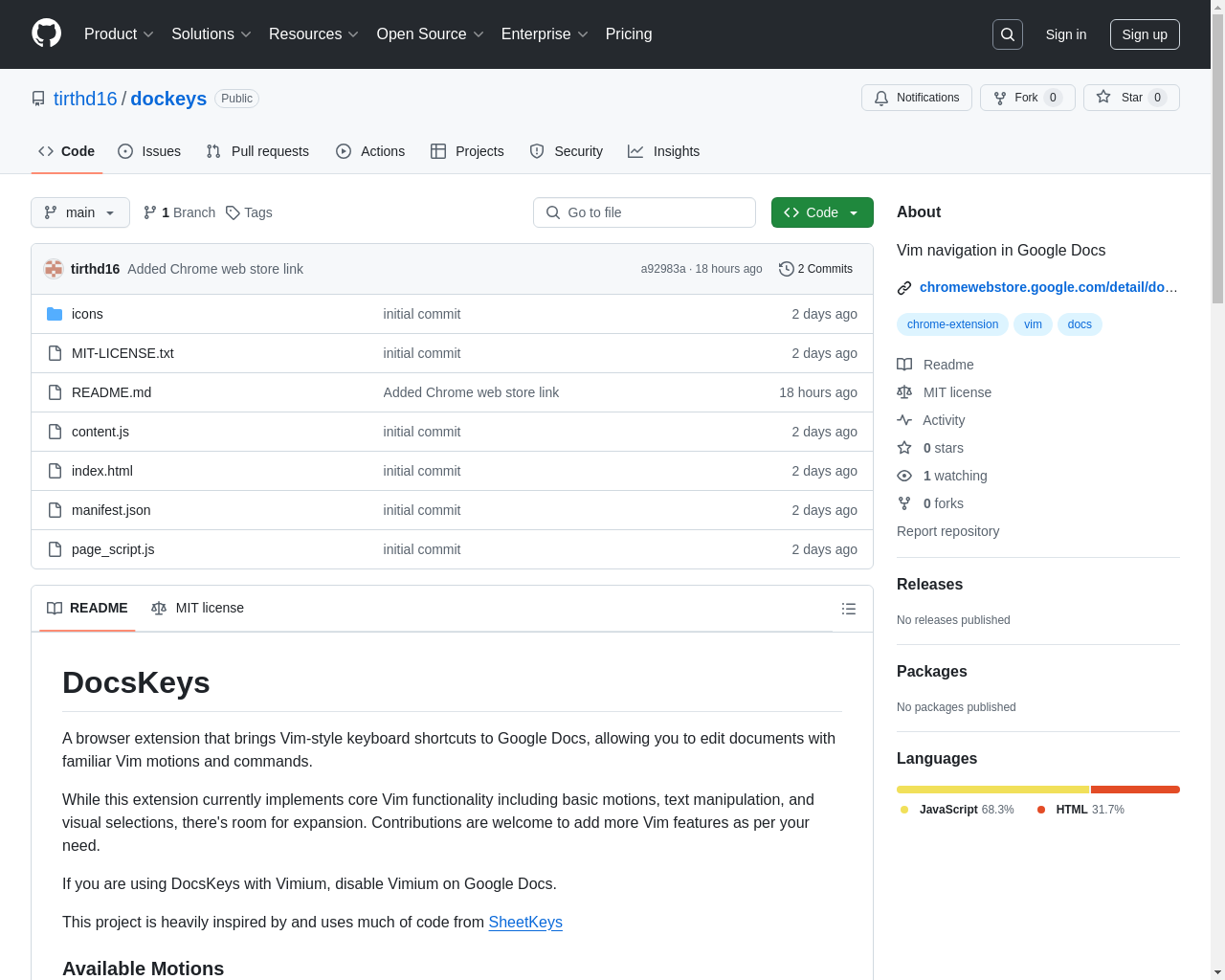The image size is (1225, 980).
Task: Click Report repository link
Action: click(947, 531)
